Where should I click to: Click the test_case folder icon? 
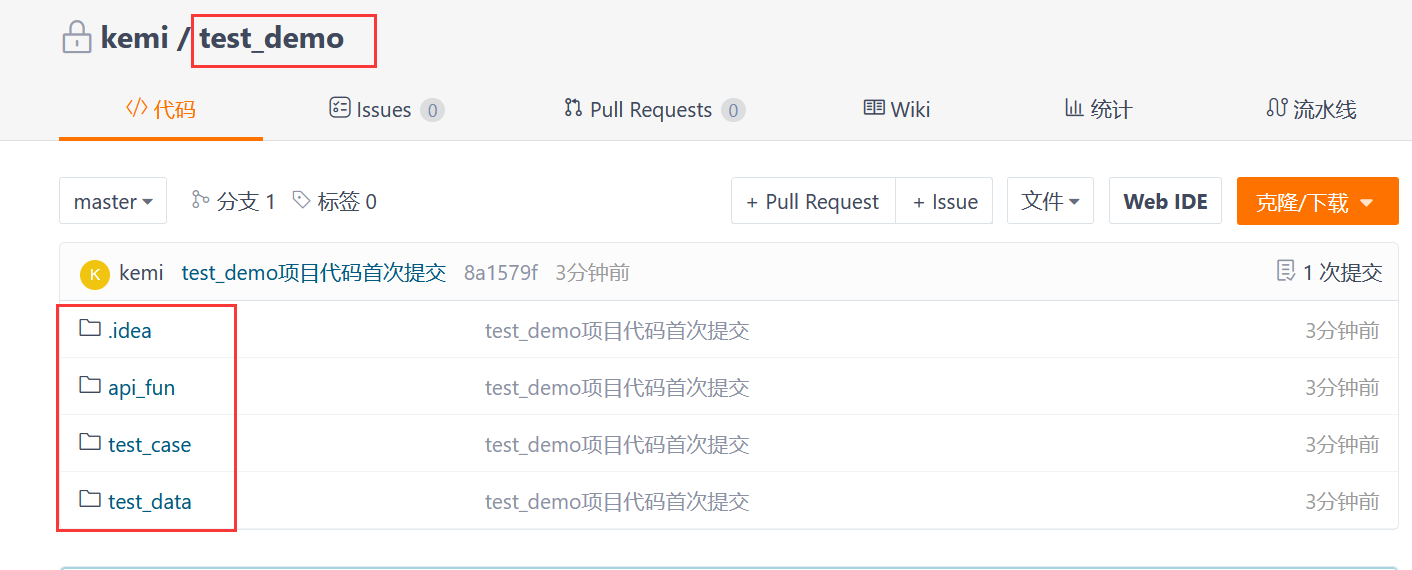click(x=90, y=443)
